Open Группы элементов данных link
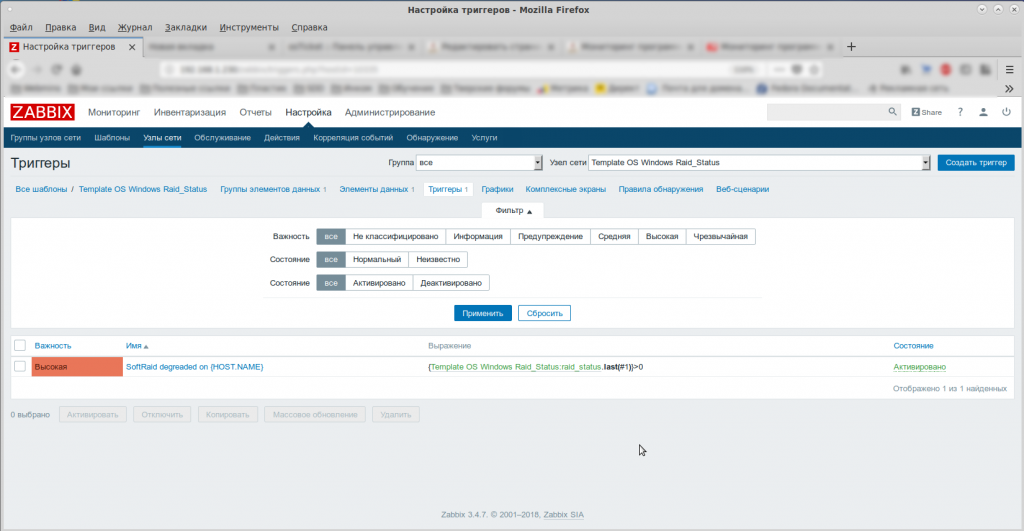This screenshot has height=531, width=1024. pos(270,189)
